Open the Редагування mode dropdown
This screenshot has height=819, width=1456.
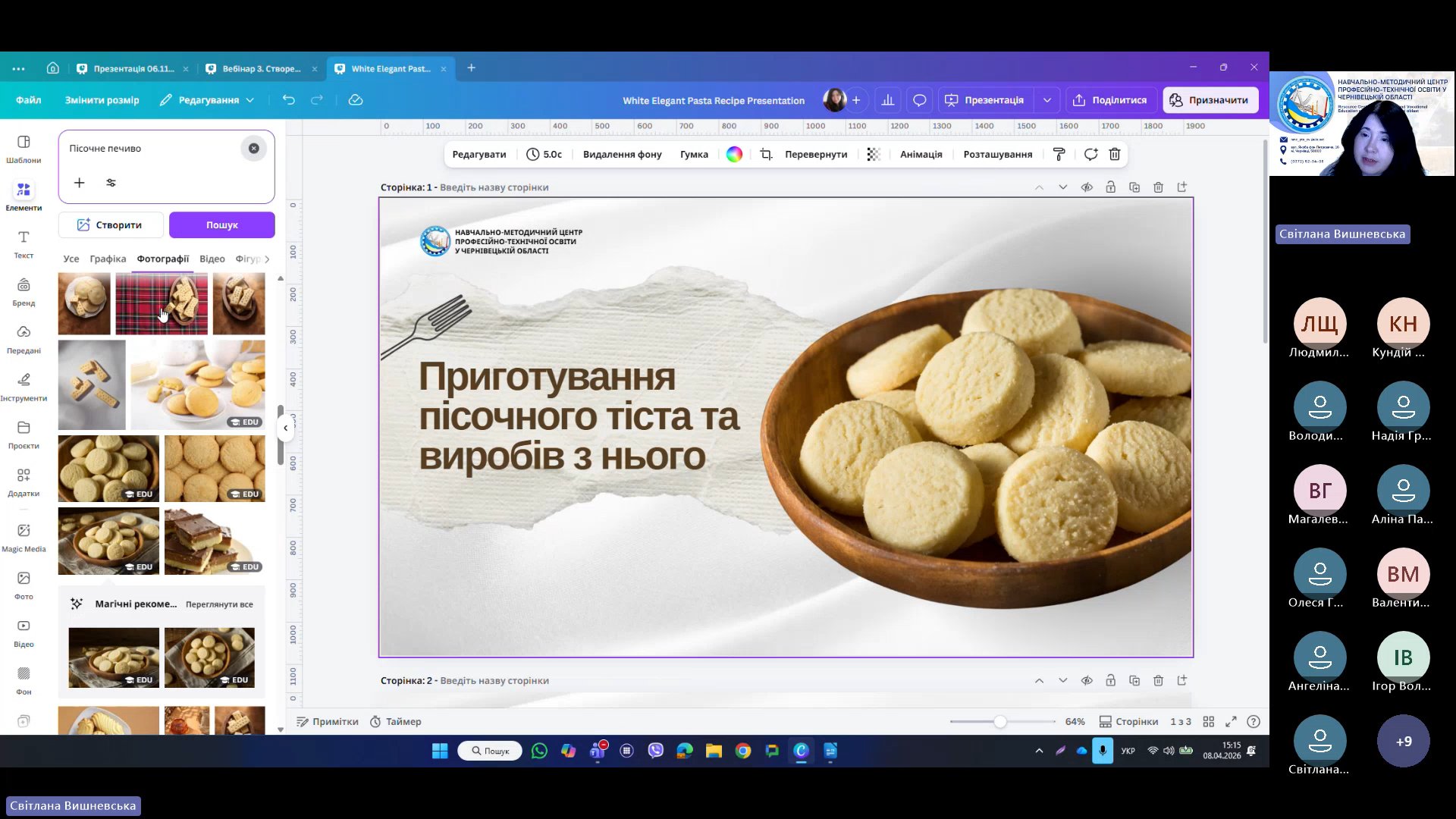click(x=207, y=100)
